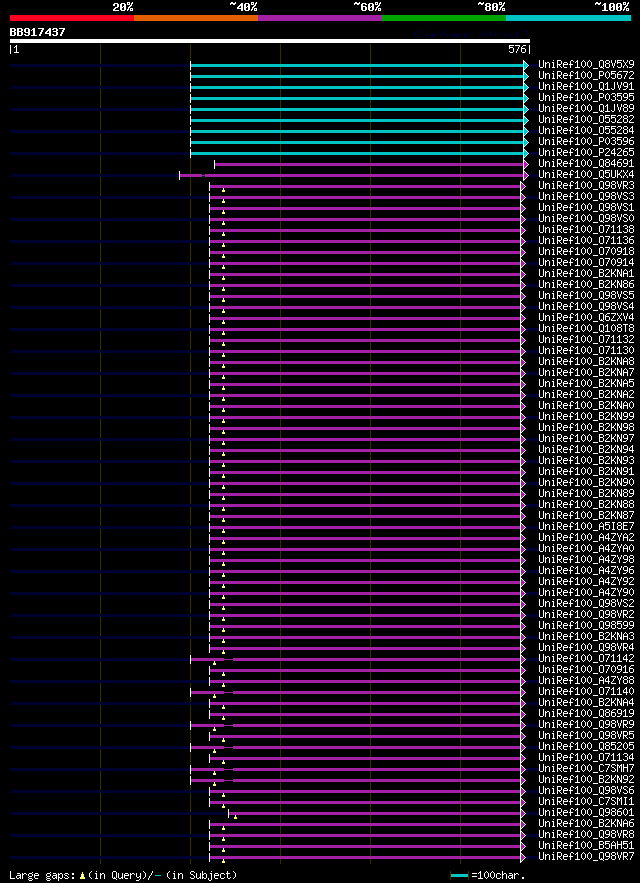Click the =100char. scale text
640x883 pixels.
click(499, 876)
